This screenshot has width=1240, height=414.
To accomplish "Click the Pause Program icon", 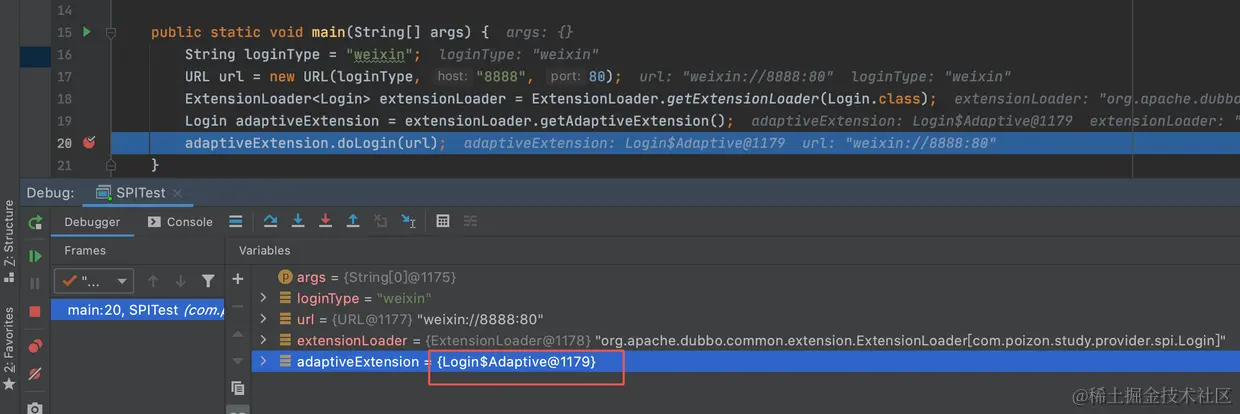I will pos(35,284).
